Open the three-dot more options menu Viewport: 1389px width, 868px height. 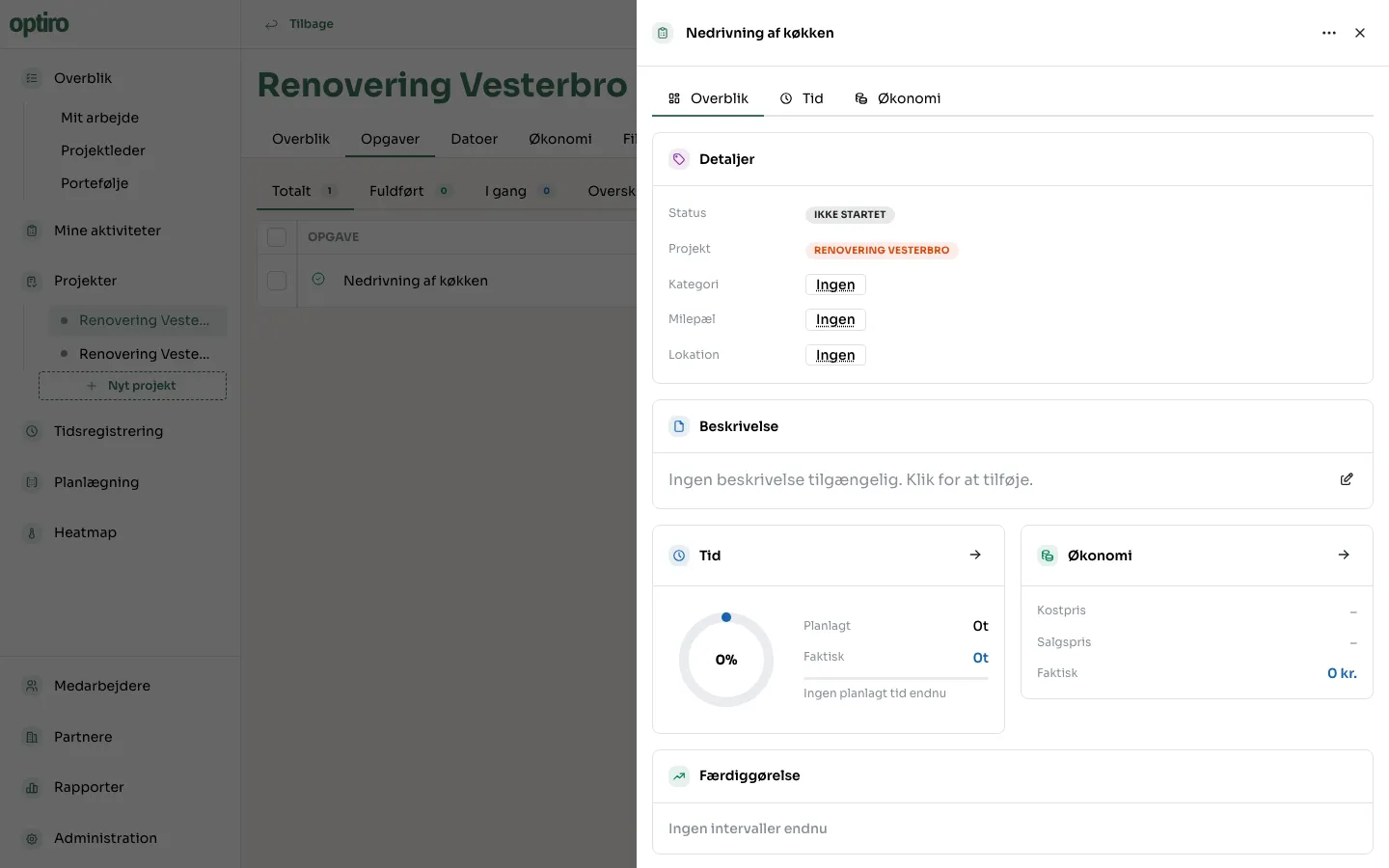tap(1329, 33)
